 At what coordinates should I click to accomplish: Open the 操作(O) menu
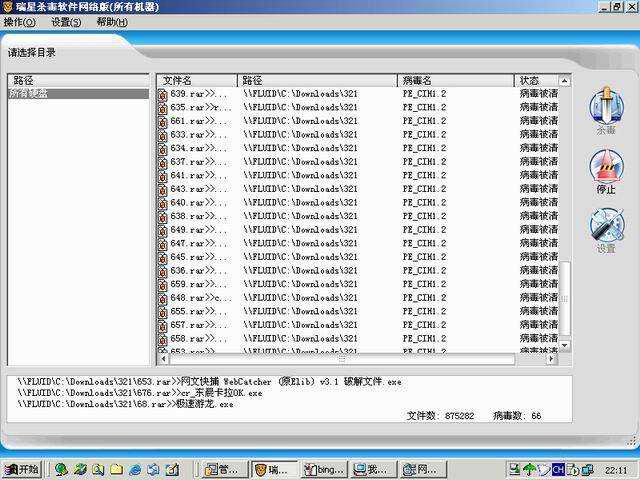click(20, 22)
